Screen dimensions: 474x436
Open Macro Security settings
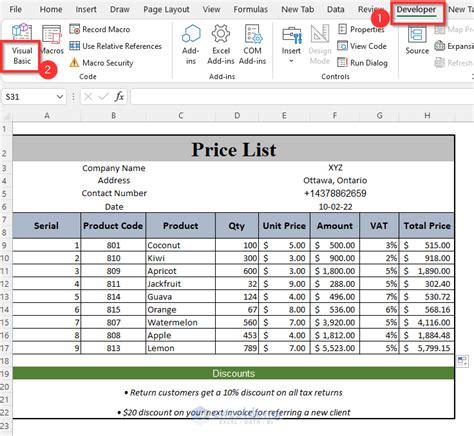(x=101, y=63)
